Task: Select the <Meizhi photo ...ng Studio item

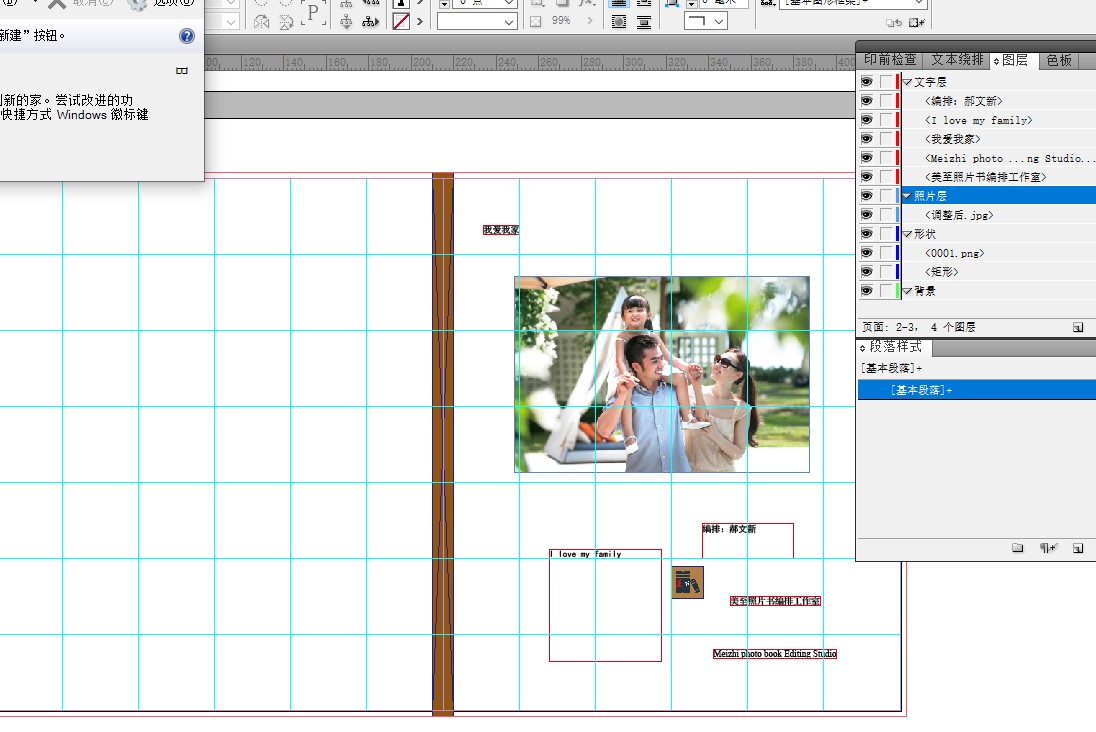Action: pos(1010,158)
